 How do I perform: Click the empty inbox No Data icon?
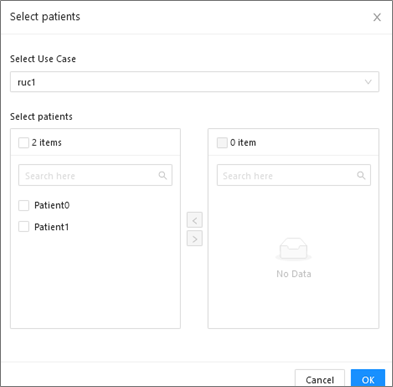point(294,249)
